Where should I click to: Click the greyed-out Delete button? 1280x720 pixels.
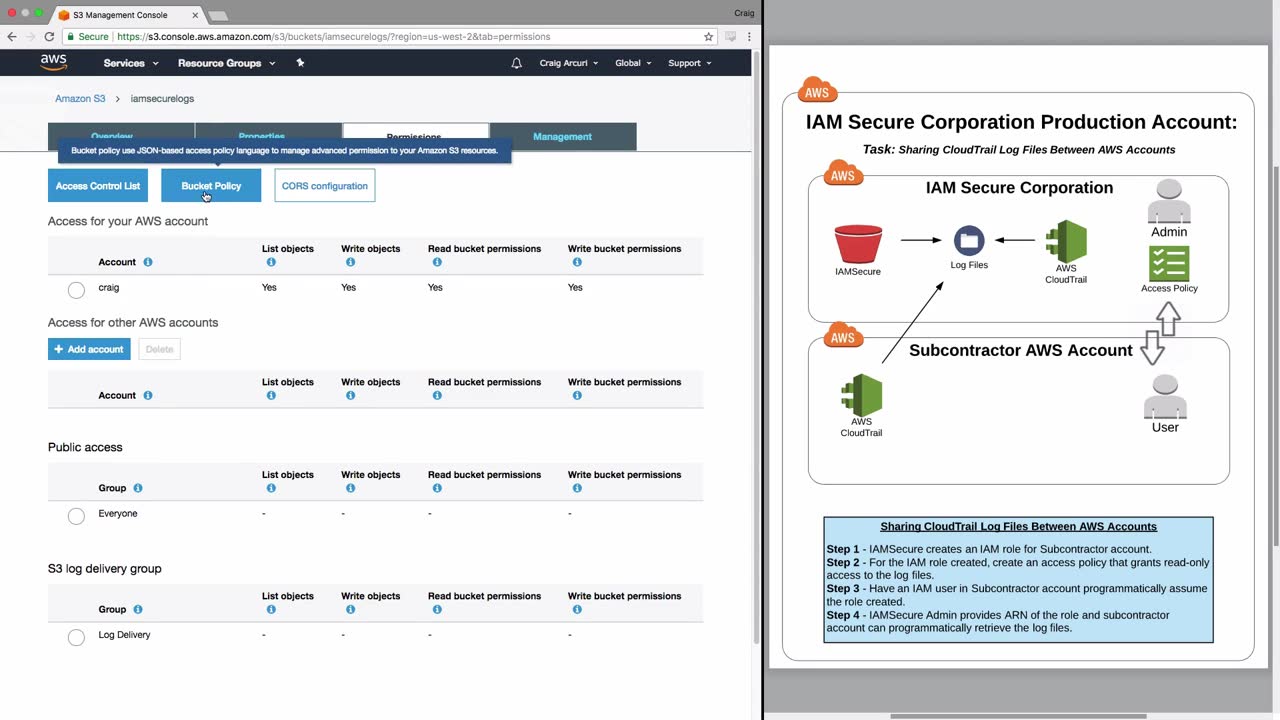click(x=159, y=349)
